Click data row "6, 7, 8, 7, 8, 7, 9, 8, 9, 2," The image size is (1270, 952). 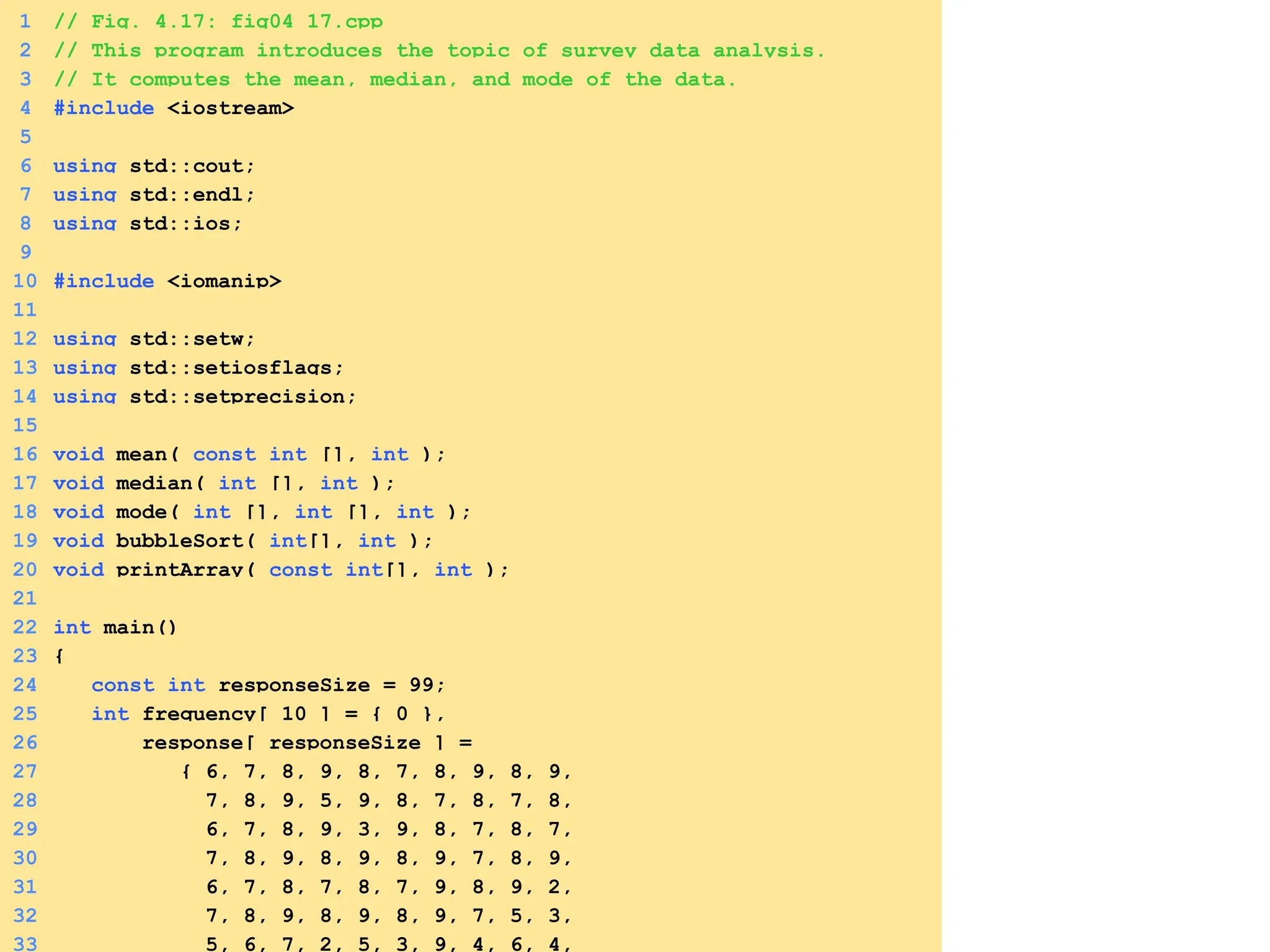click(x=389, y=887)
